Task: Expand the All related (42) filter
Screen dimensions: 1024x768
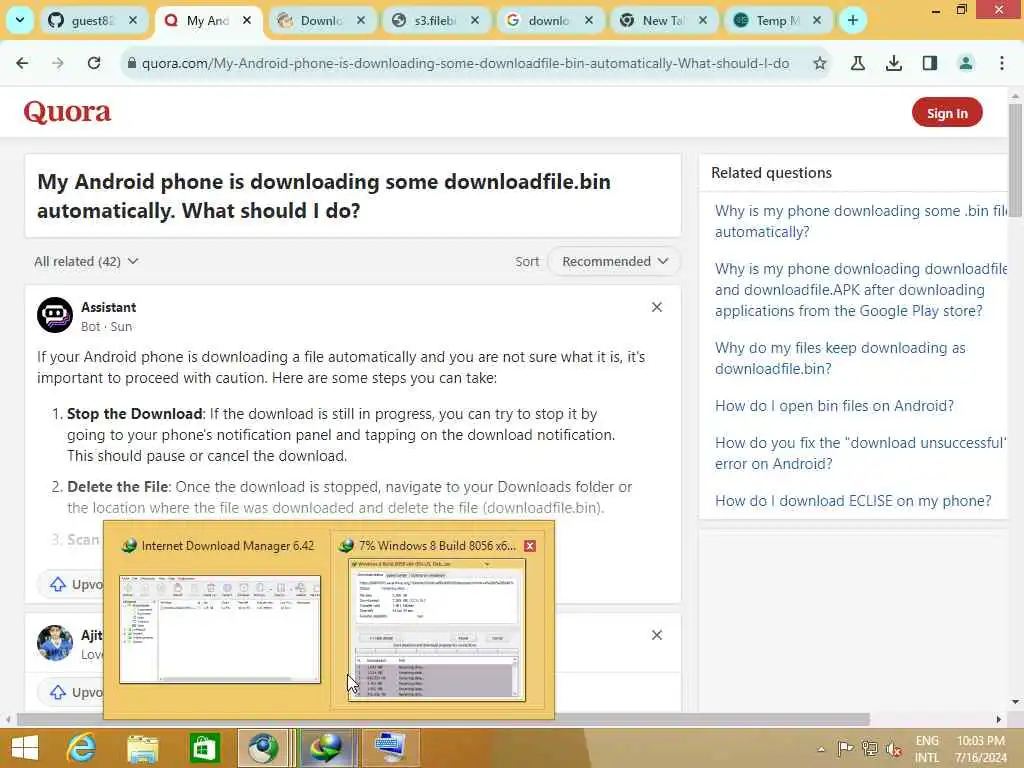Action: point(86,261)
